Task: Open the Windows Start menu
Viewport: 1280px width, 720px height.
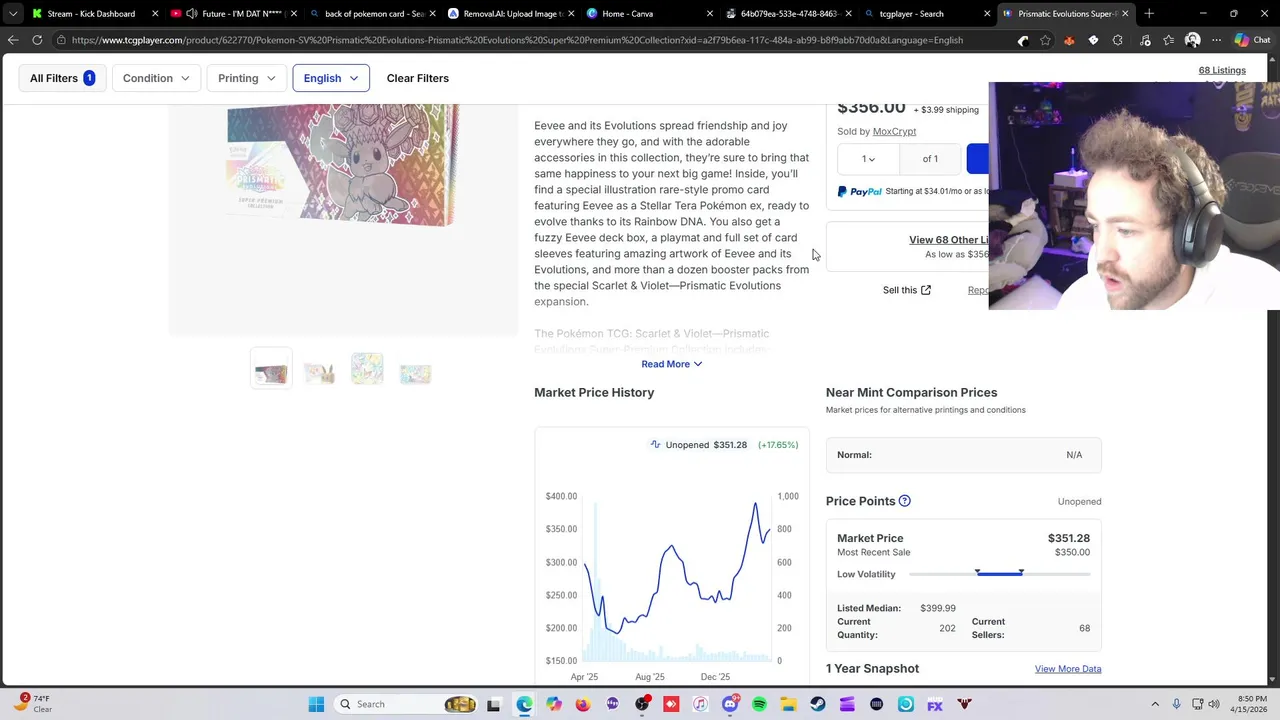Action: coord(316,704)
